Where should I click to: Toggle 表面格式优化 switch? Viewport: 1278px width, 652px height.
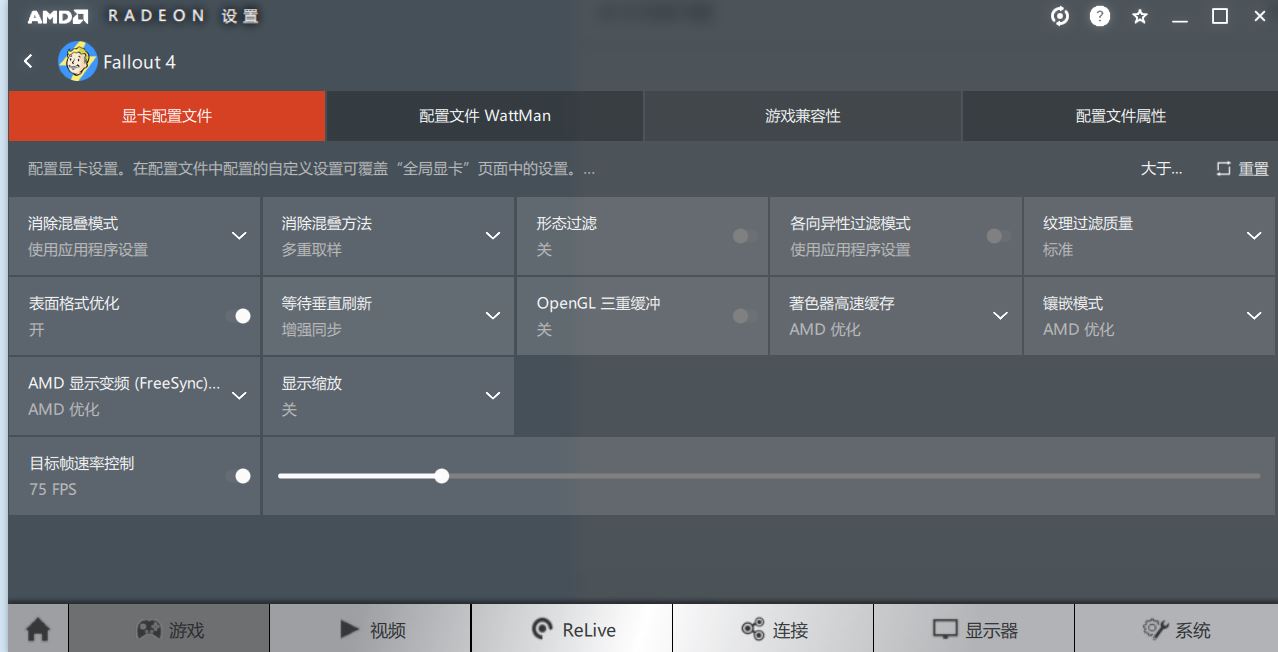pos(240,316)
